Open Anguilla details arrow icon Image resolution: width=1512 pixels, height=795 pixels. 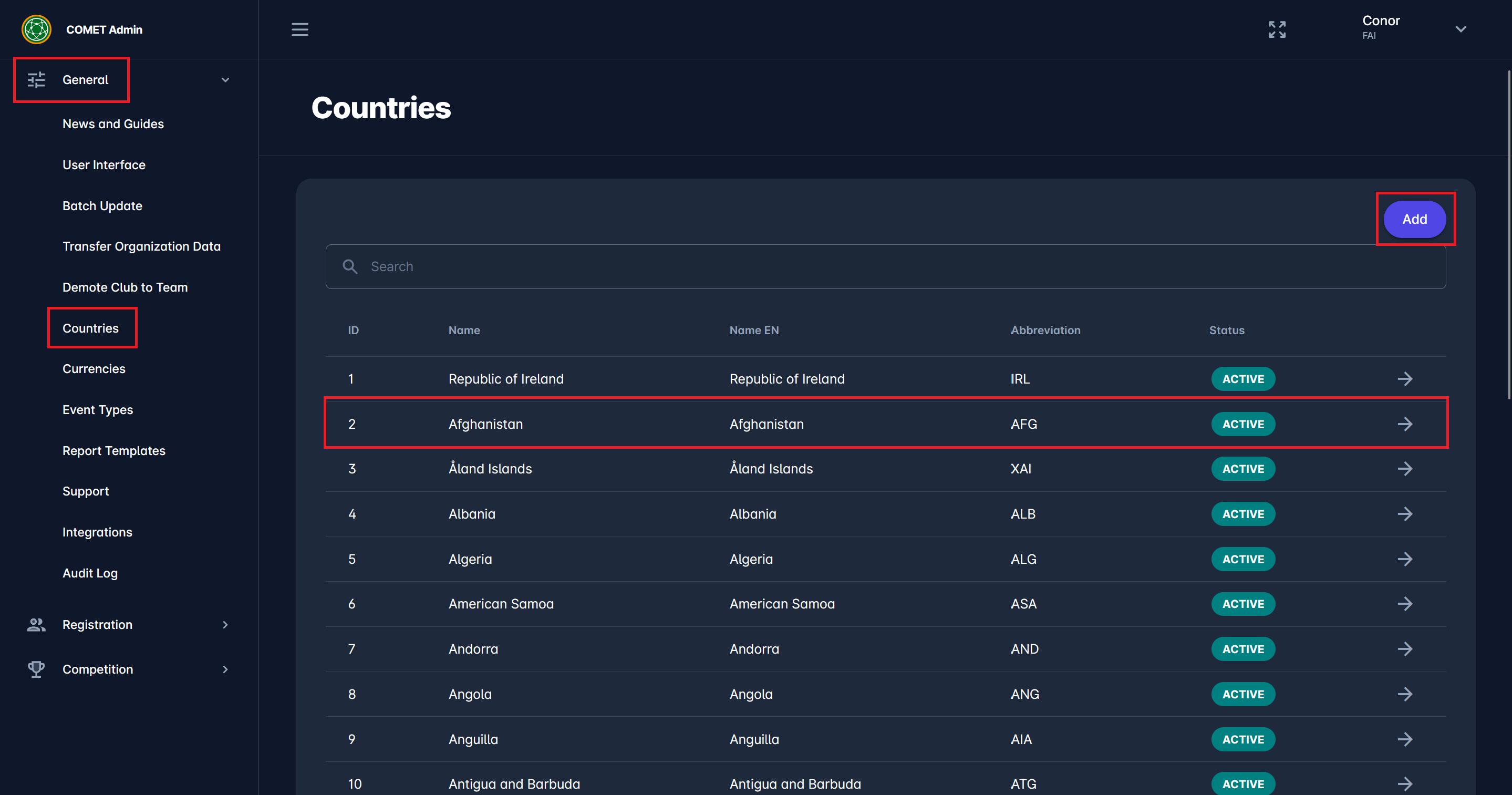1405,739
